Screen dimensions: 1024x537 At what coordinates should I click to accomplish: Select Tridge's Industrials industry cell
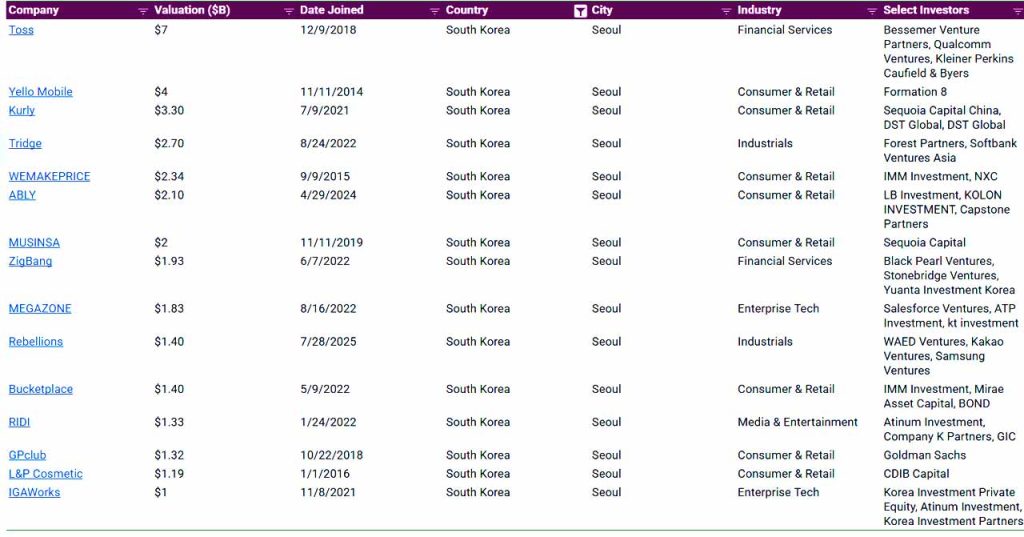(765, 144)
